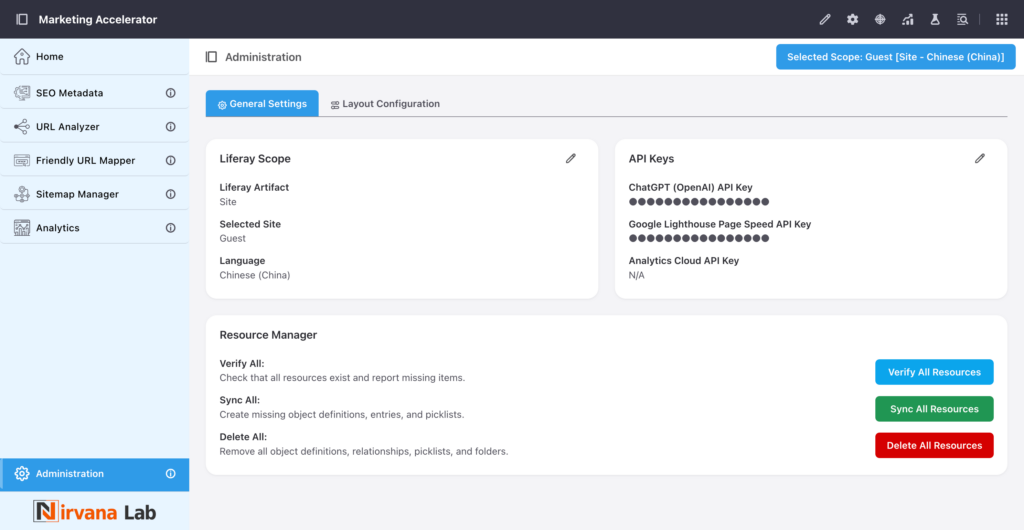Toggle the sidebar panel next to Marketing Accelerator
The height and width of the screenshot is (530, 1024).
[22, 19]
